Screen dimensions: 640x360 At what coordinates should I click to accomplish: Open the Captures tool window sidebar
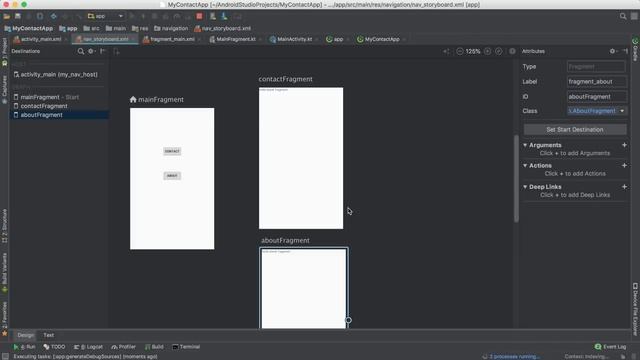tap(4, 90)
